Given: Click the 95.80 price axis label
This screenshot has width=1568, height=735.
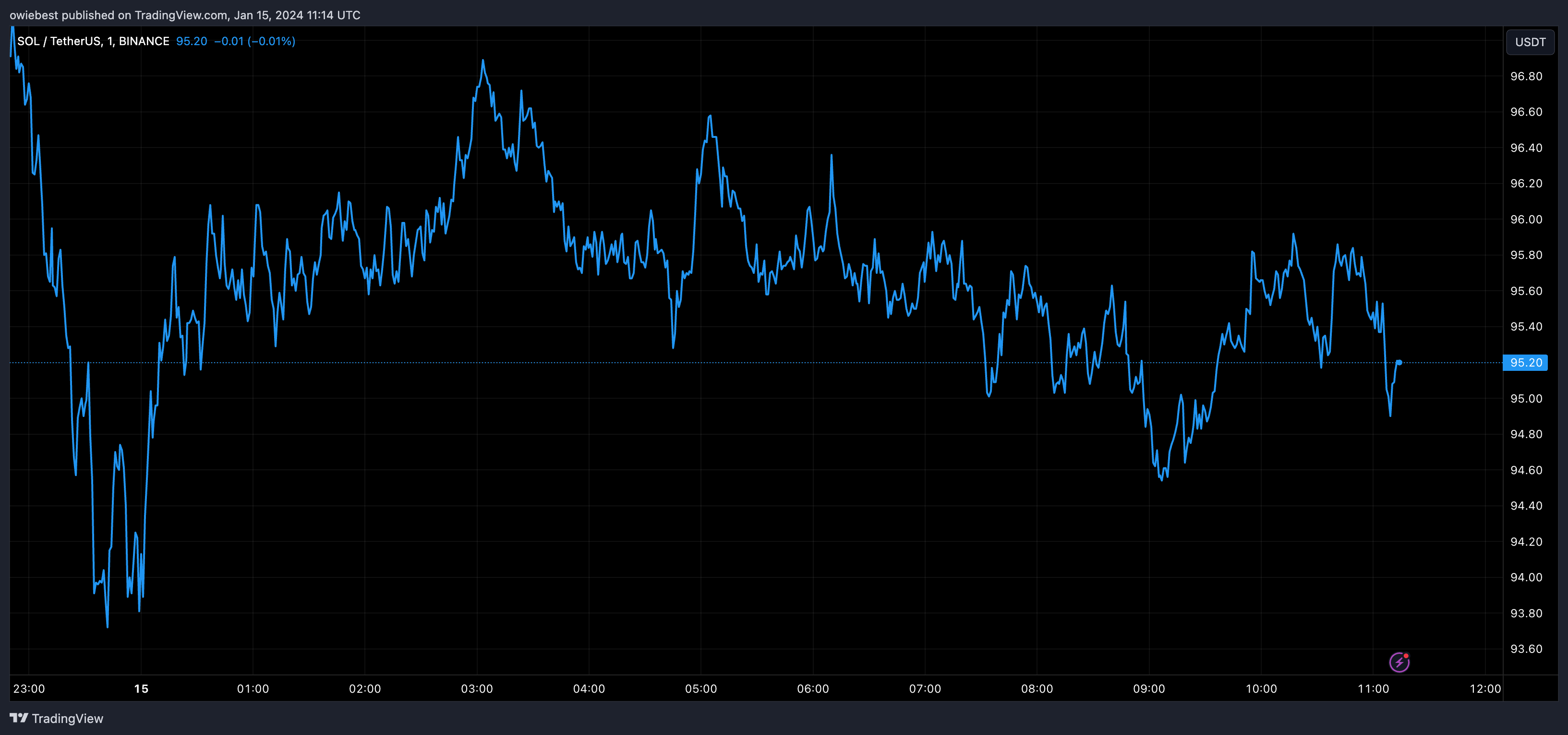Looking at the screenshot, I should pyautogui.click(x=1526, y=255).
